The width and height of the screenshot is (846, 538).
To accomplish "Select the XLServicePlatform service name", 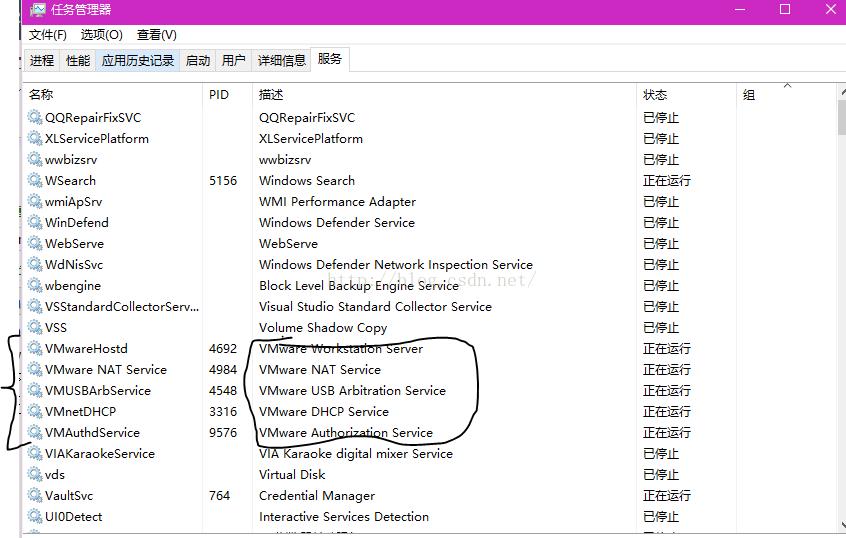I will 97,139.
